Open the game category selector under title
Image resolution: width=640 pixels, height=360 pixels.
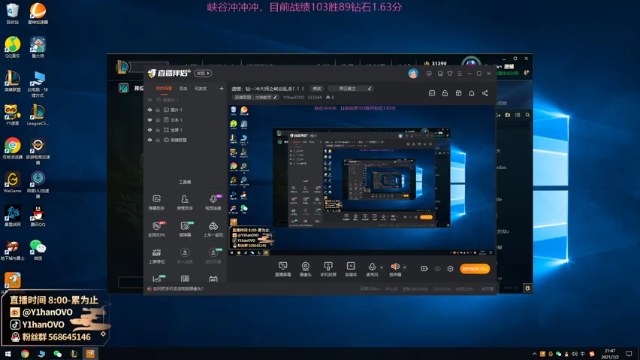click(x=256, y=97)
